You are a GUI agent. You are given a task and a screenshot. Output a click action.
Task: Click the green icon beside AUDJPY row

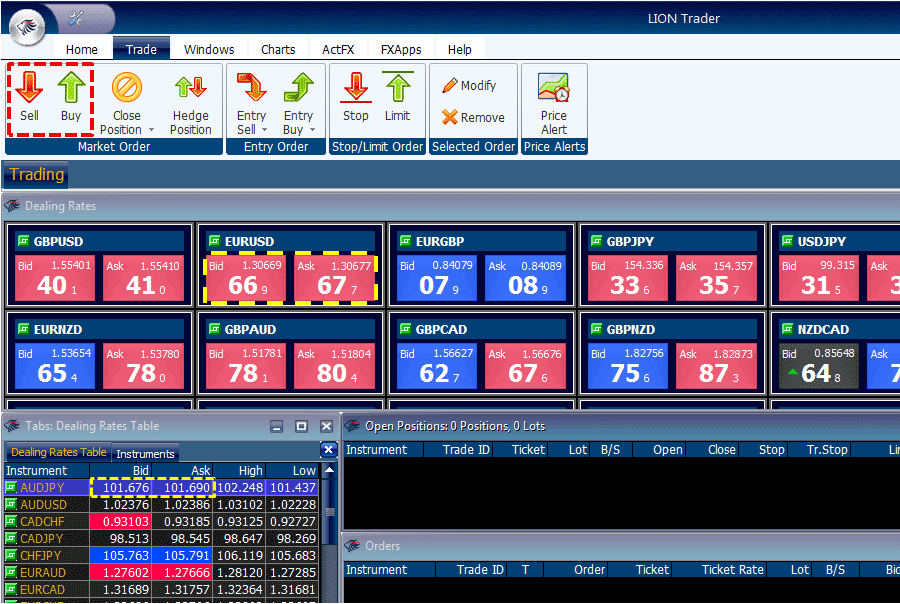(11, 487)
